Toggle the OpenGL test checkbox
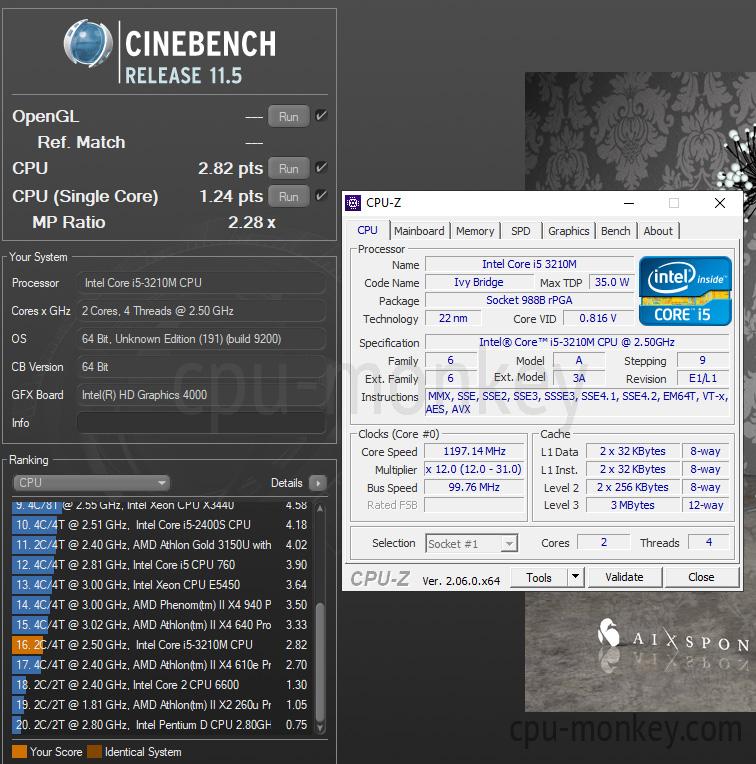The image size is (756, 764). (x=321, y=116)
